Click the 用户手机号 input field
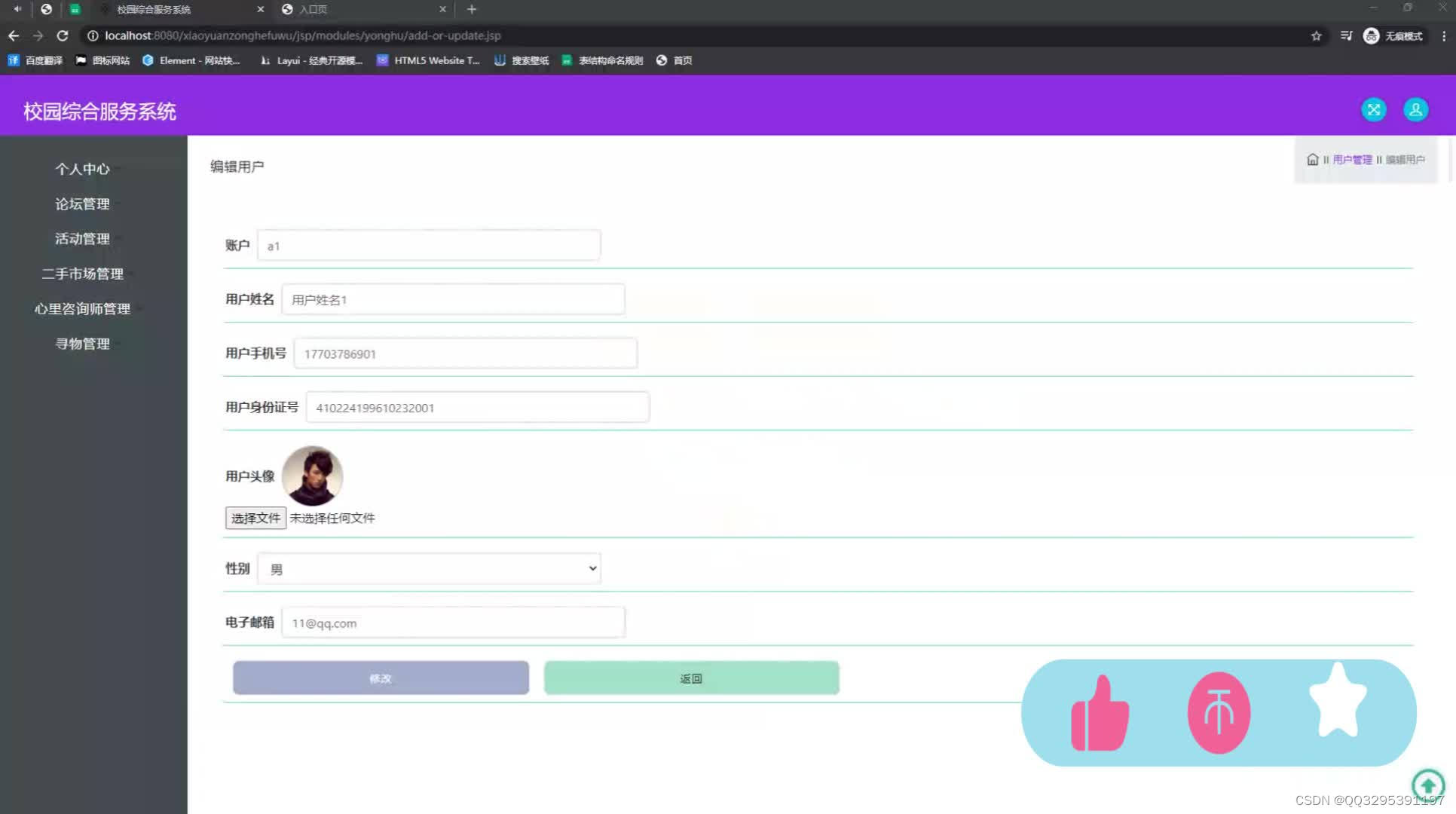The image size is (1456, 814). tap(466, 353)
